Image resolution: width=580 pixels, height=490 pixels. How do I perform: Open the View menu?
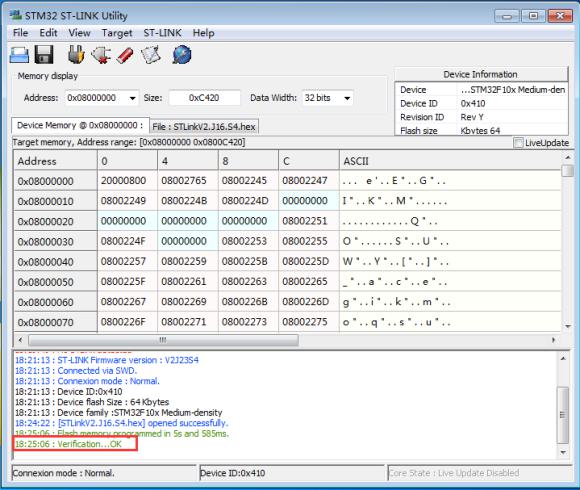coord(79,33)
